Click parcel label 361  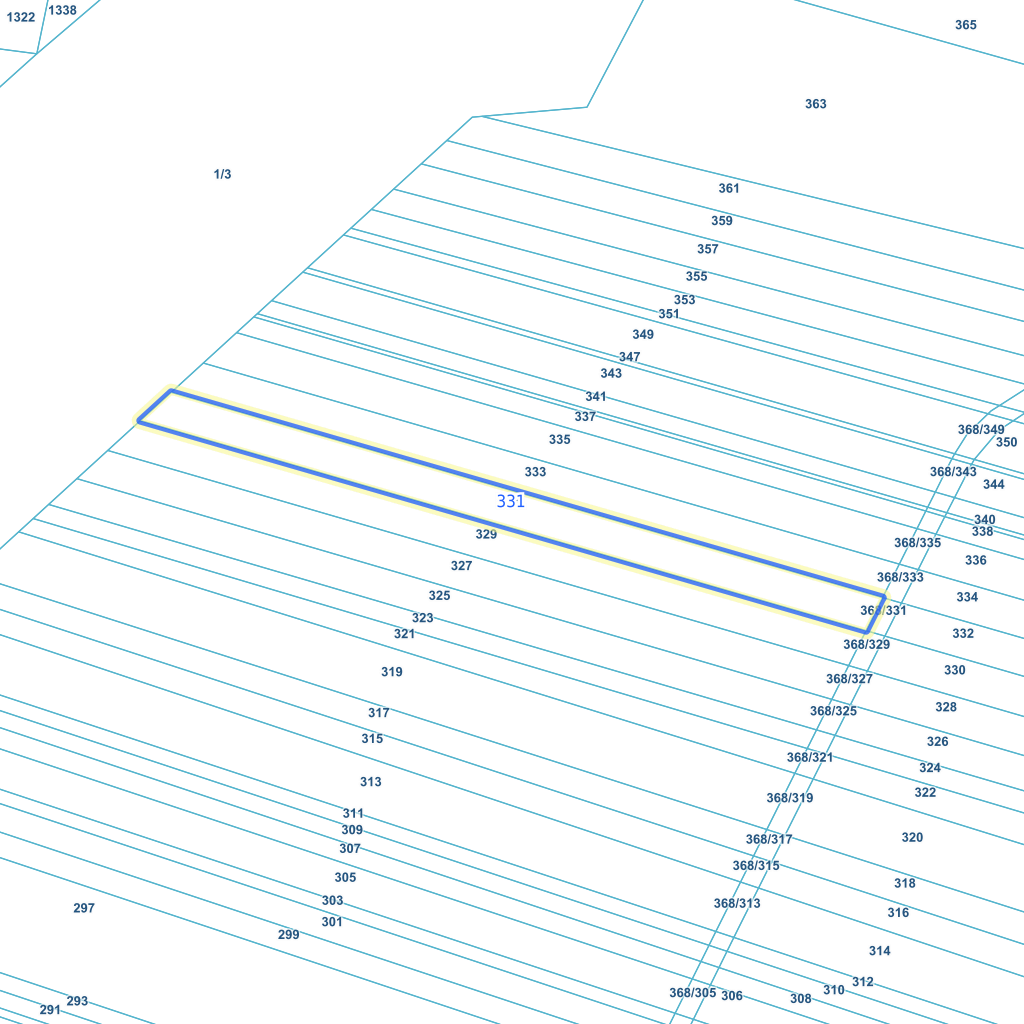(x=729, y=188)
